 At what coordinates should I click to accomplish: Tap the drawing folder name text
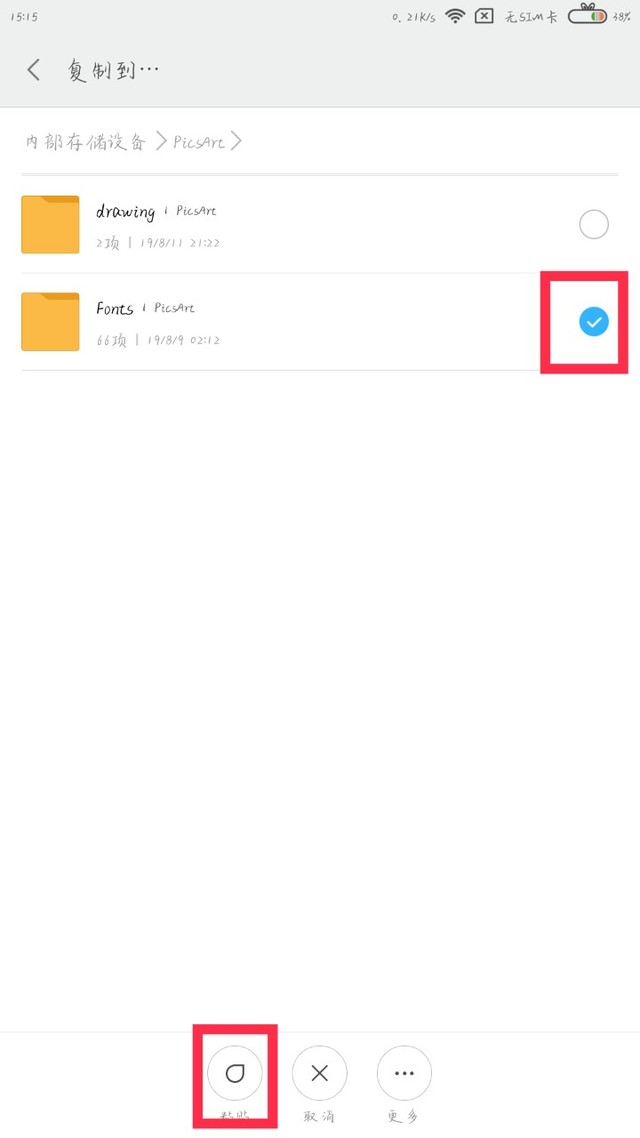coord(126,212)
